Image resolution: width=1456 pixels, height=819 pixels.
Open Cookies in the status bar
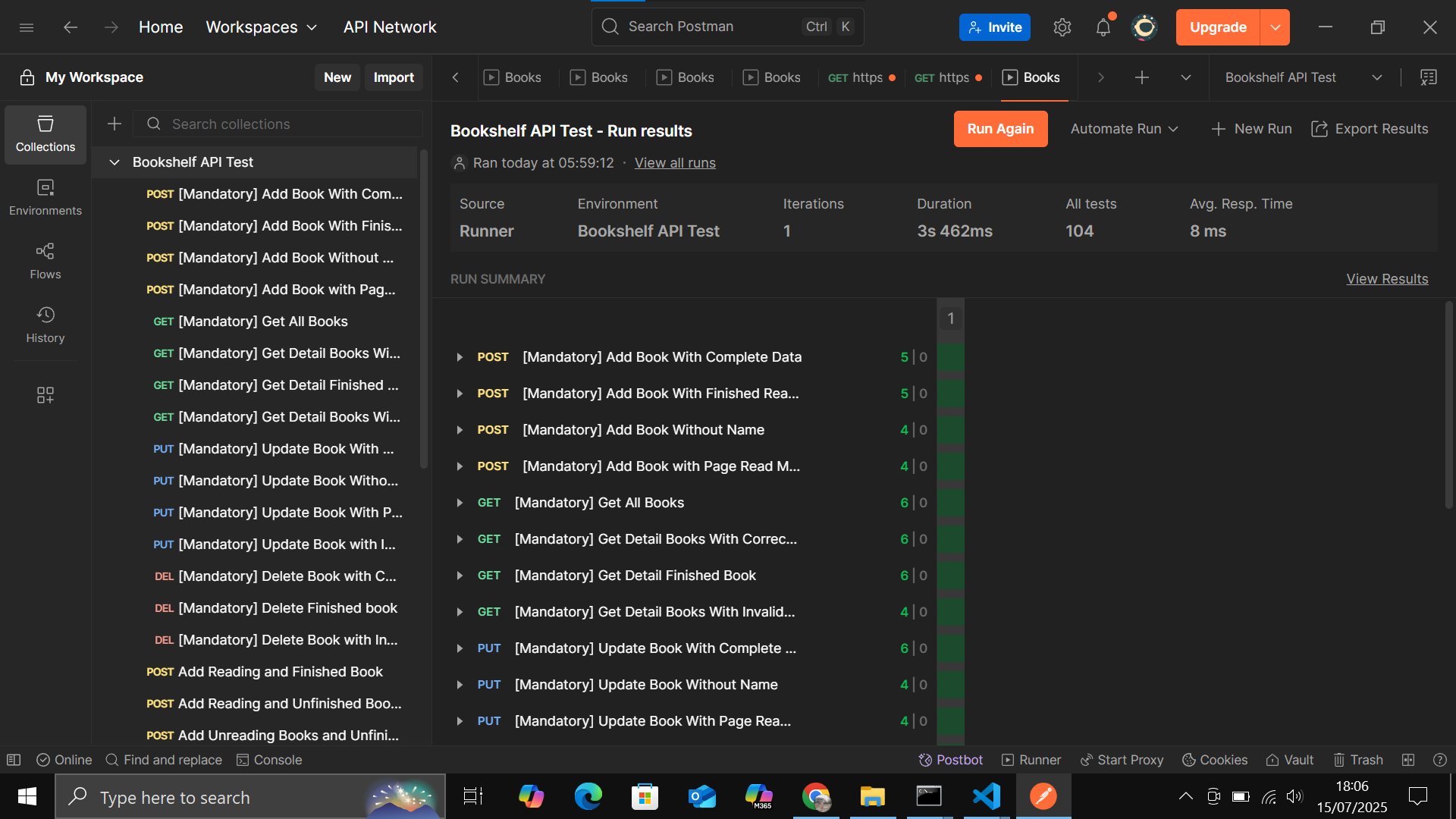coord(1215,760)
